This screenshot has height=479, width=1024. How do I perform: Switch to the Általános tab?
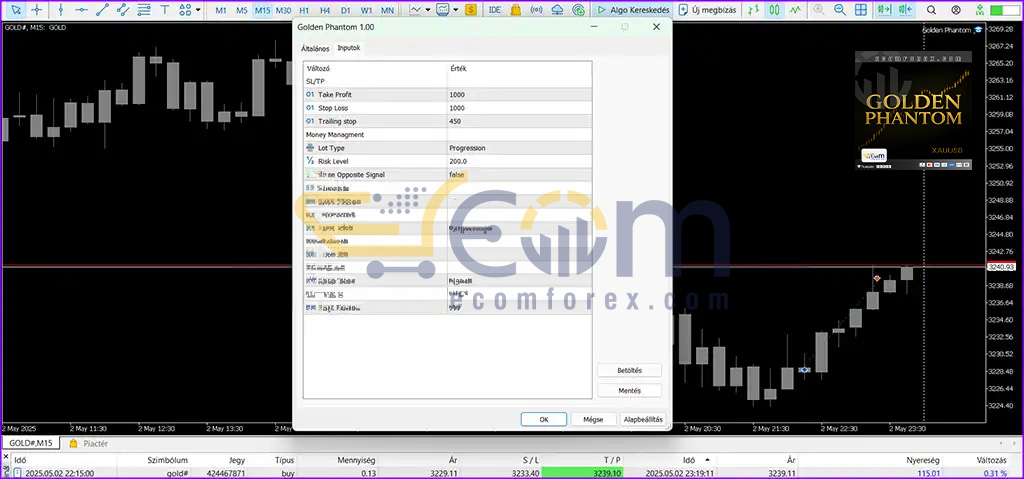click(315, 49)
